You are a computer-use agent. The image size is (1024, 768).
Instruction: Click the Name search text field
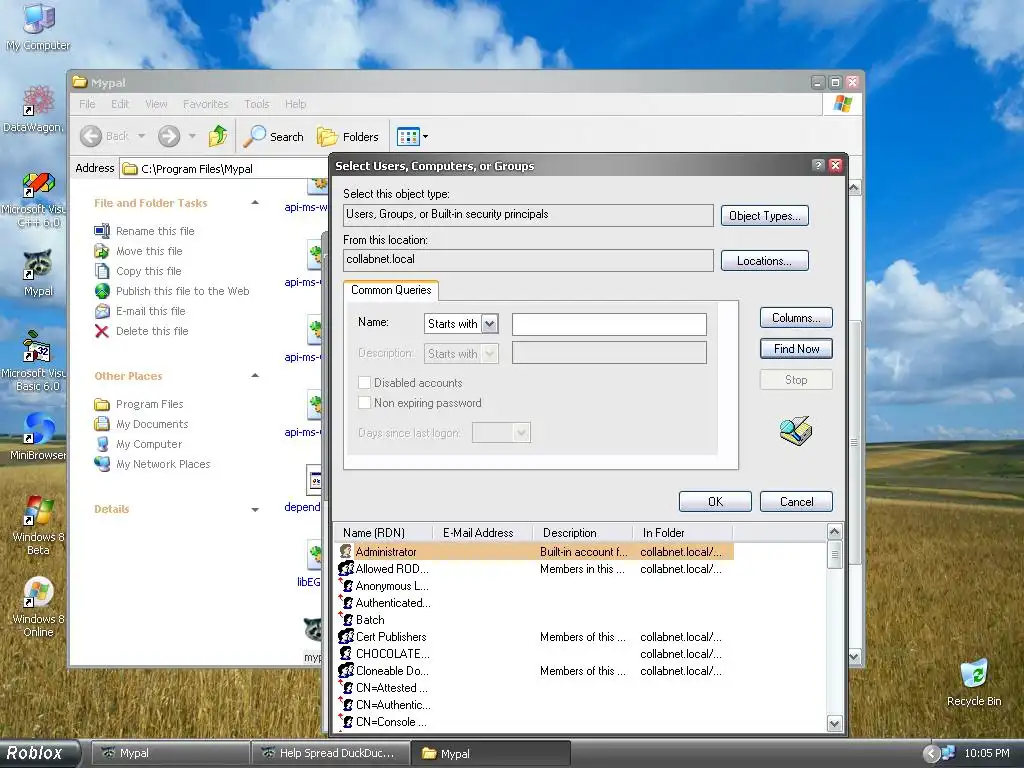[x=609, y=324]
